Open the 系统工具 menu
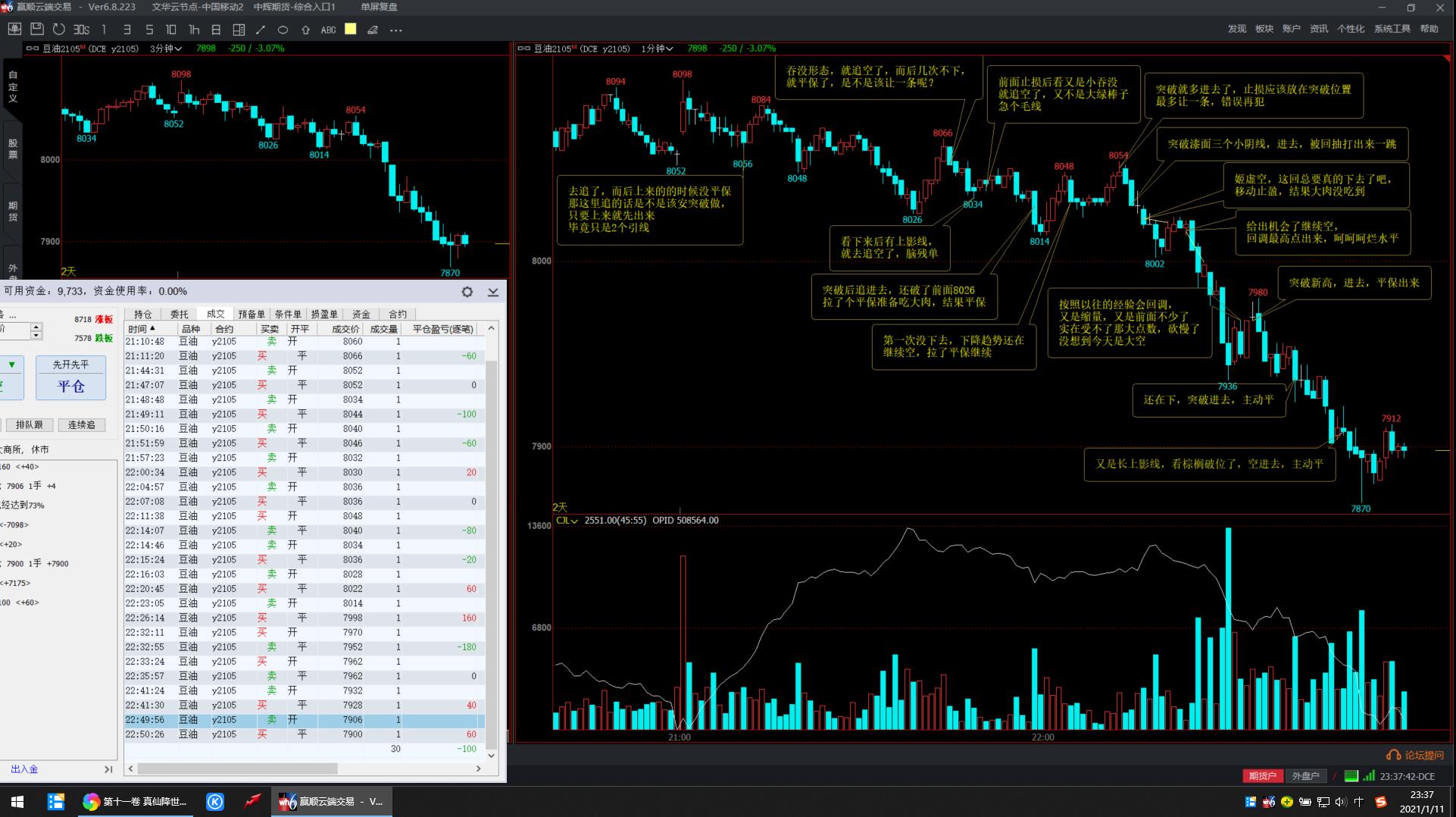This screenshot has height=817, width=1456. [1392, 29]
